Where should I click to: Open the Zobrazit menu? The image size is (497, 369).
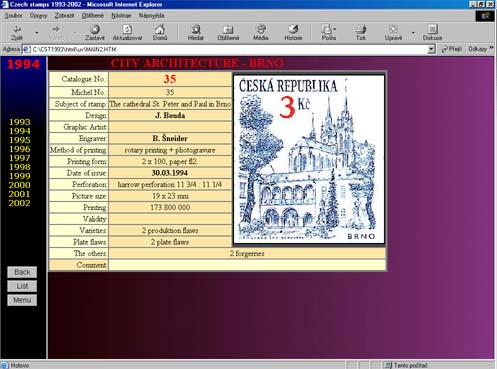pyautogui.click(x=64, y=16)
